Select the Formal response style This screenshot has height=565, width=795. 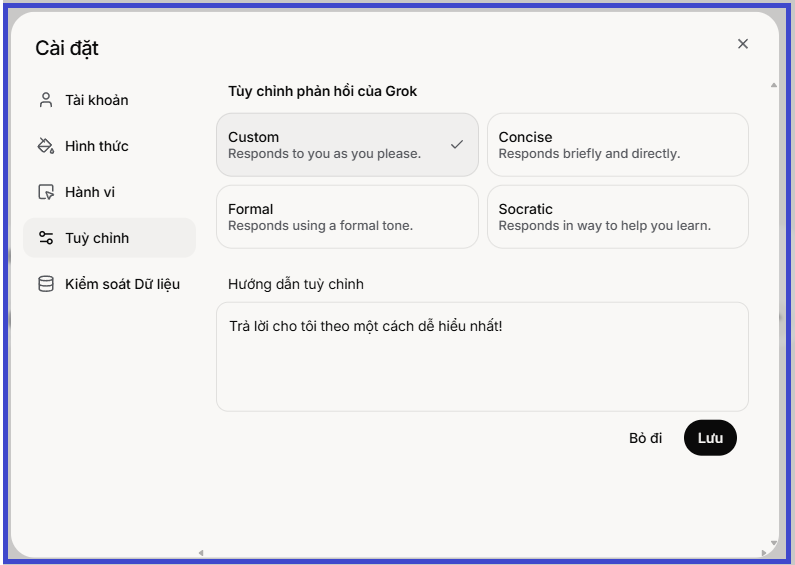[347, 217]
